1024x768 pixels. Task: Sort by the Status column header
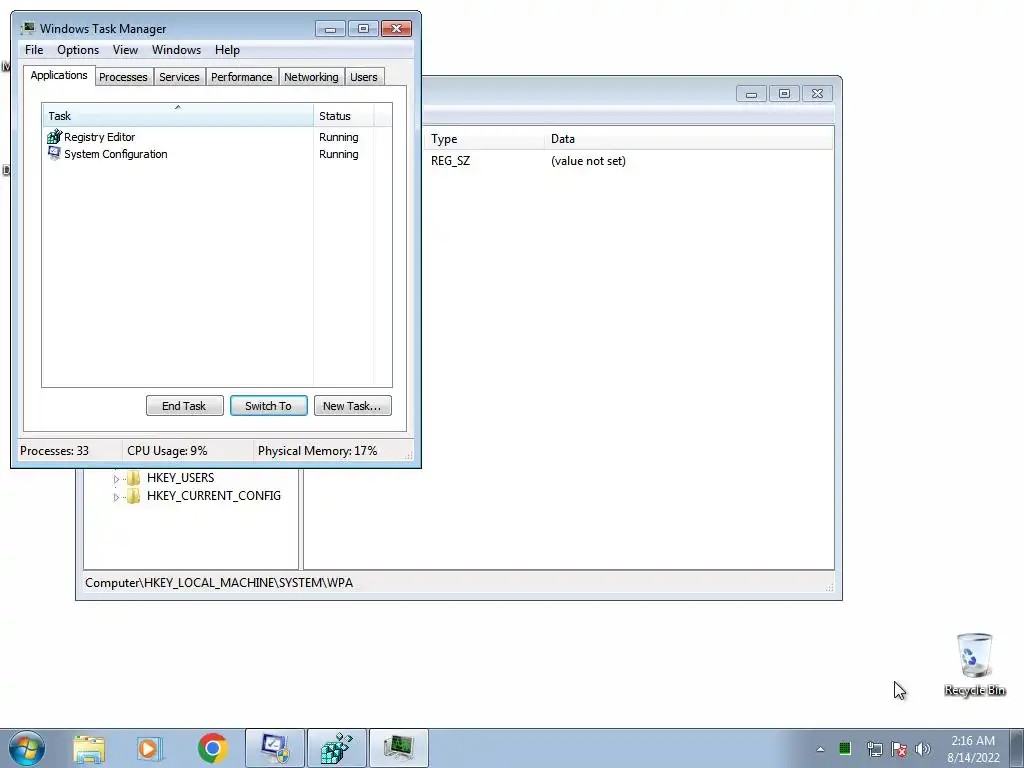pyautogui.click(x=344, y=116)
